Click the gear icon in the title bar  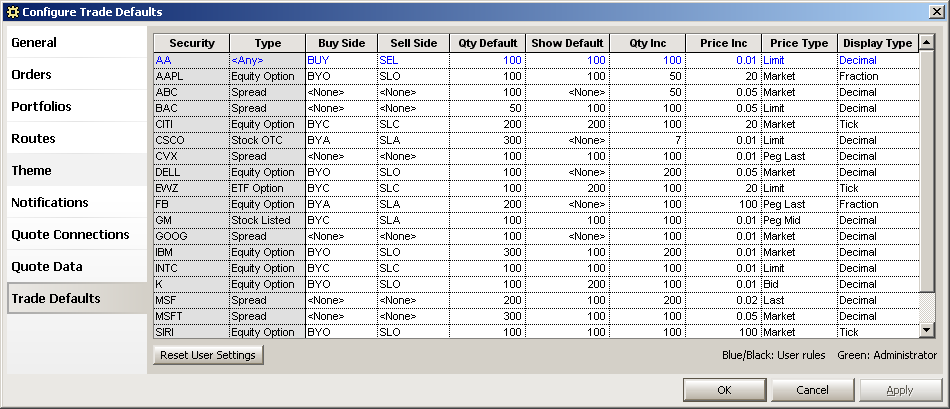point(12,12)
